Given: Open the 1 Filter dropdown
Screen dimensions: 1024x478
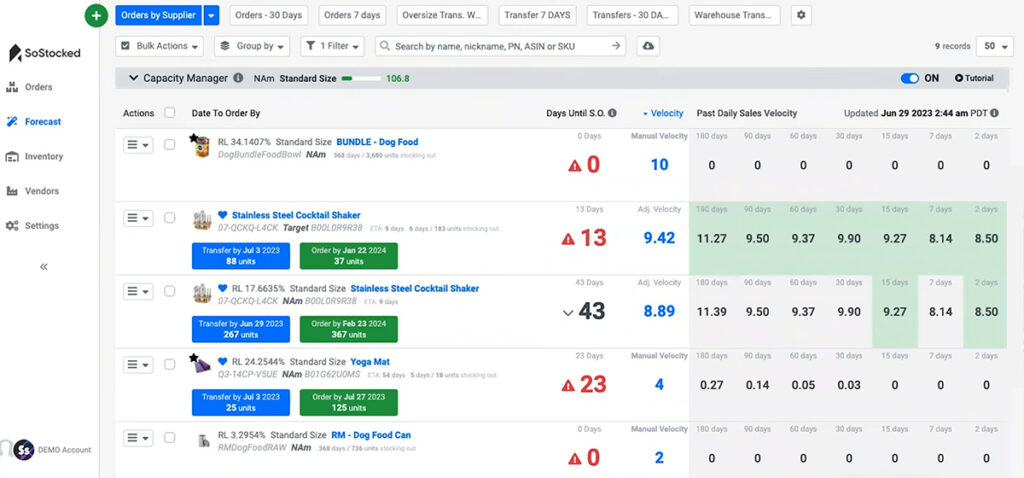Looking at the screenshot, I should click(332, 46).
